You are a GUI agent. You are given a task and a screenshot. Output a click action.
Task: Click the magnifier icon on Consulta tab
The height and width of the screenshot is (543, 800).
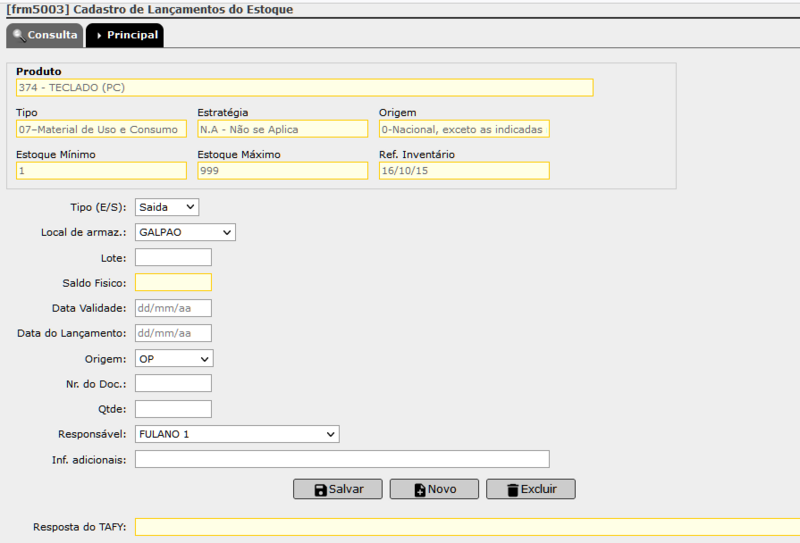tap(19, 35)
